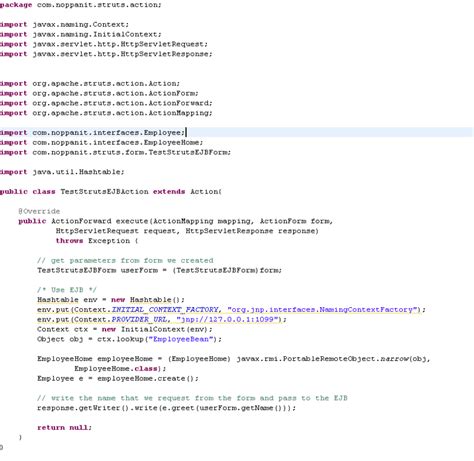This screenshot has height=461, width=474.
Task: Click HttpServletRequest import statement
Action: [x=104, y=44]
